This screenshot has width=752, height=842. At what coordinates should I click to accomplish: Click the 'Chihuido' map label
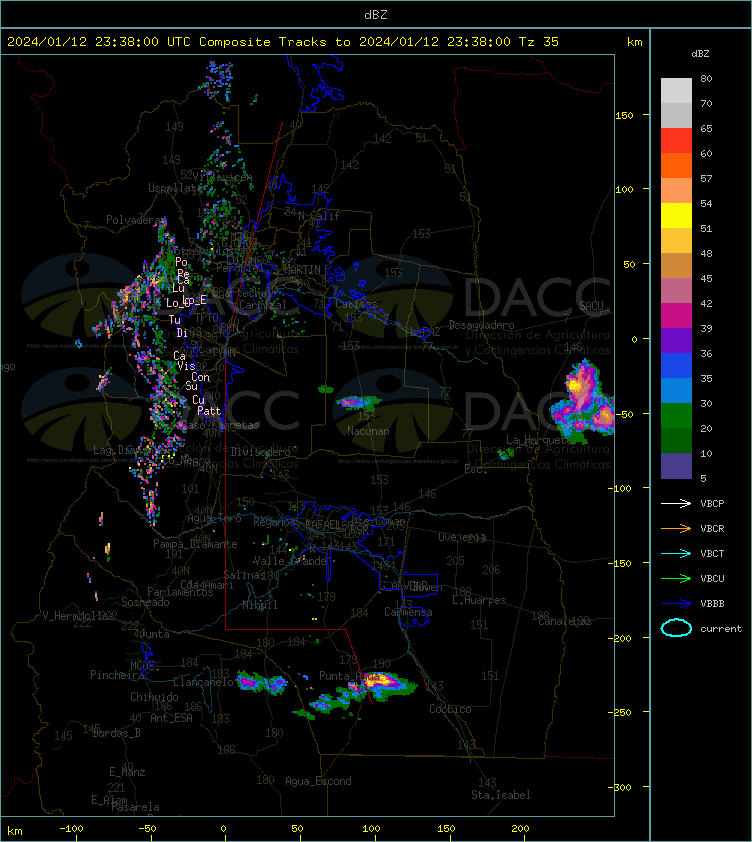pos(154,696)
